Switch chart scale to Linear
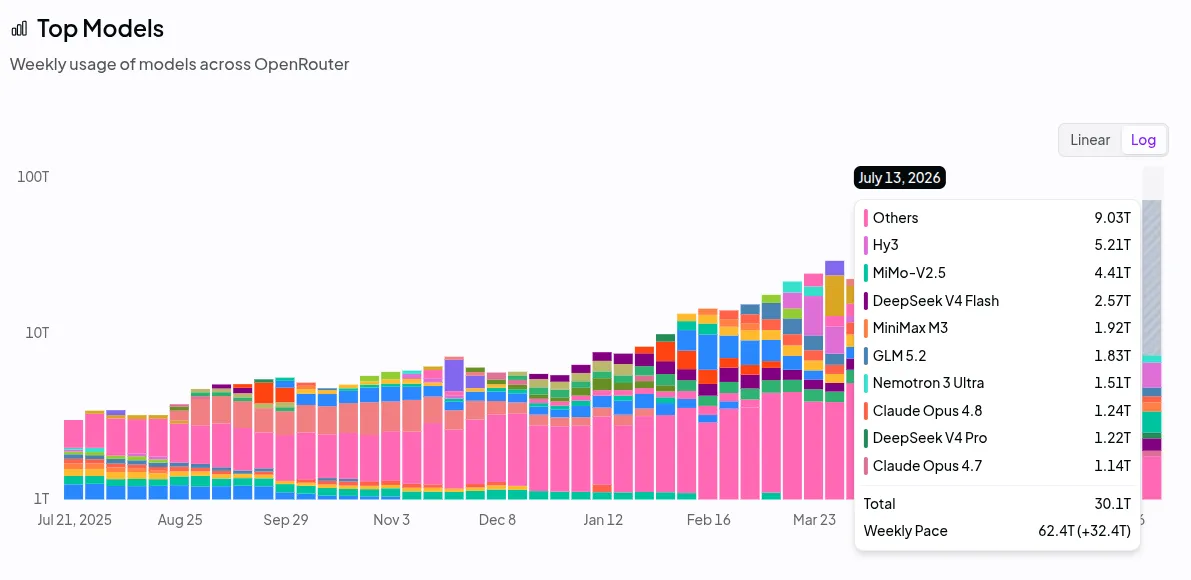Screen dimensions: 1191x580 point(1090,140)
